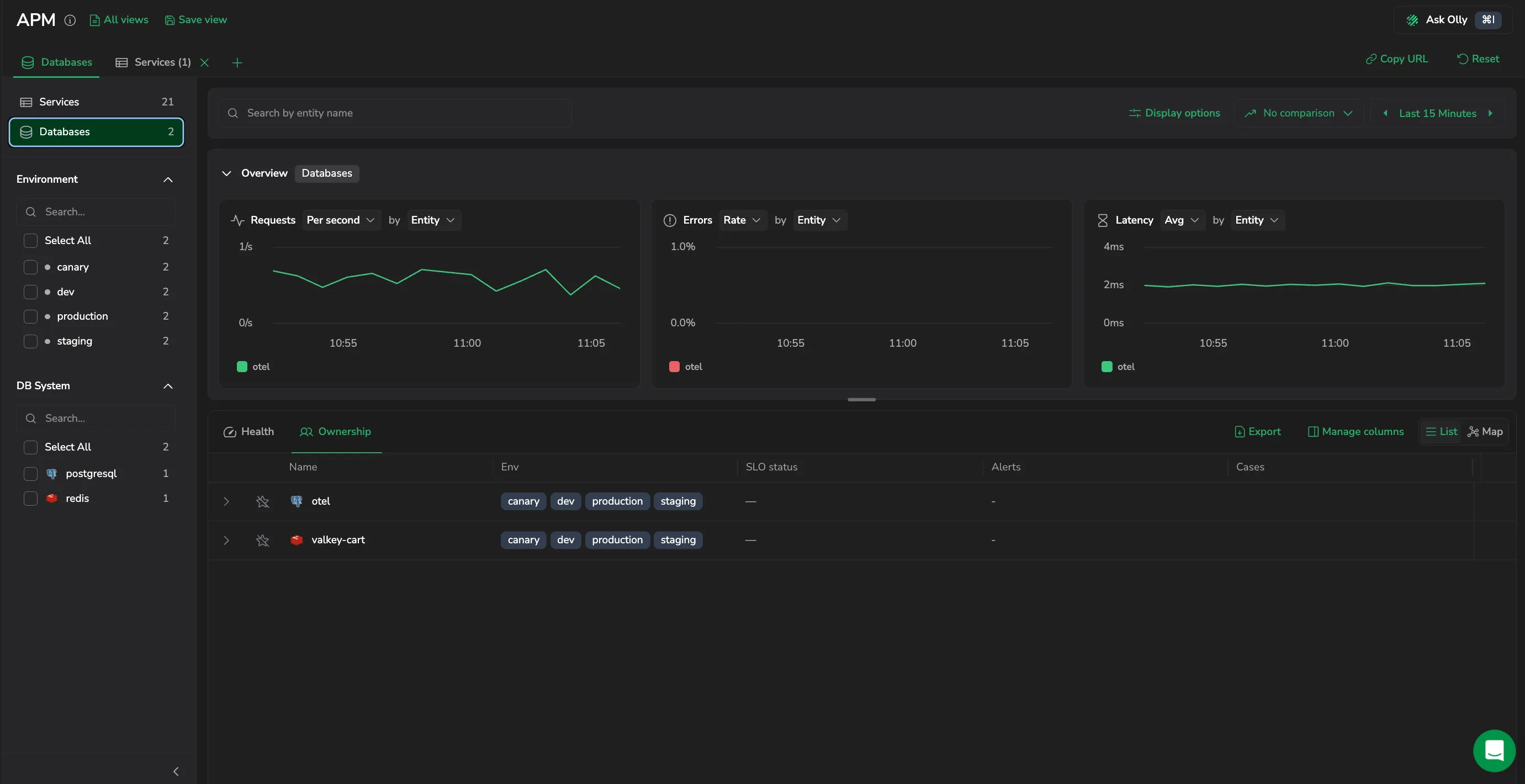Check Select All under Environment
Screen dimensions: 1525x784
pyautogui.click(x=31, y=240)
